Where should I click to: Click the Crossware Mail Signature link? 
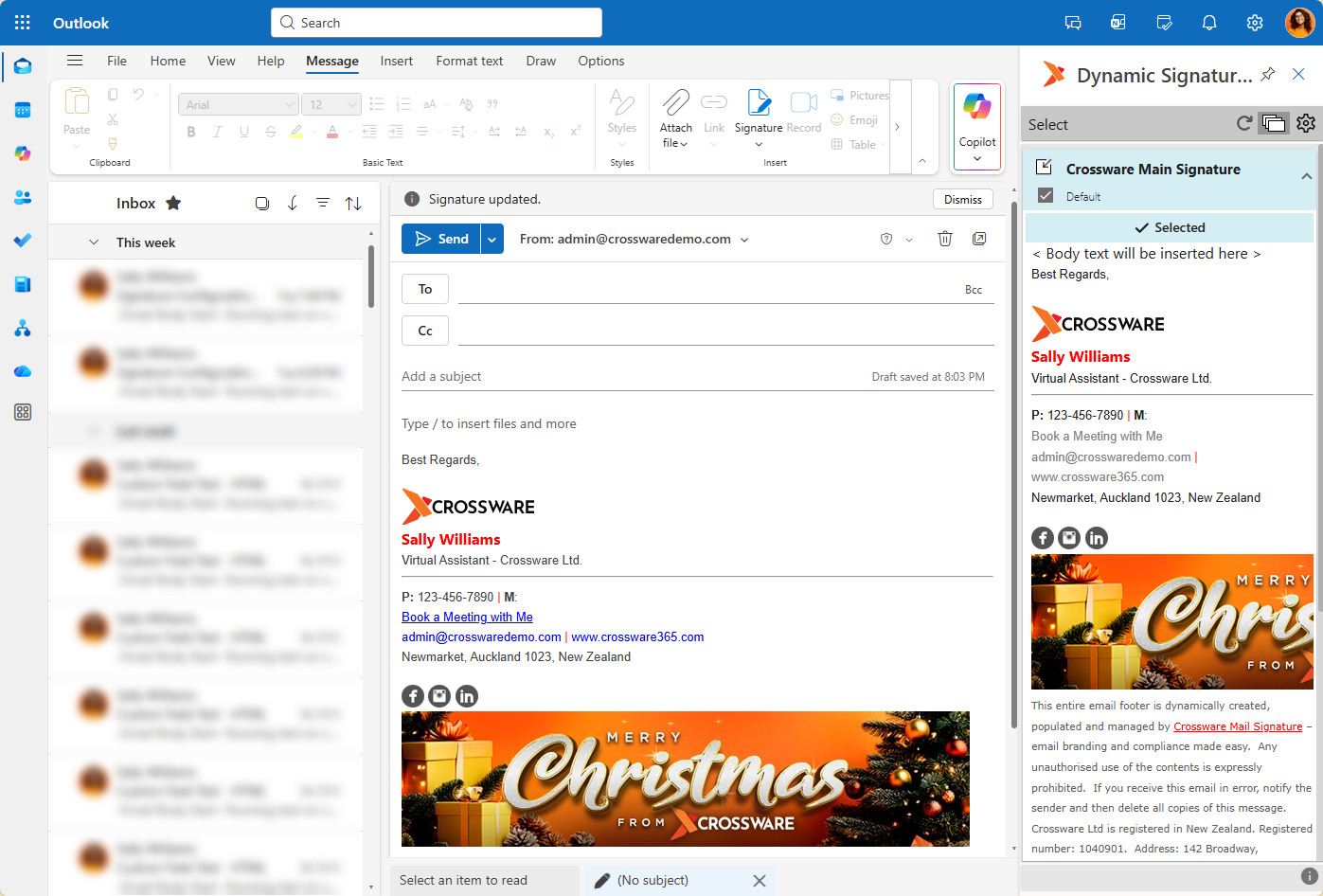pyautogui.click(x=1237, y=726)
